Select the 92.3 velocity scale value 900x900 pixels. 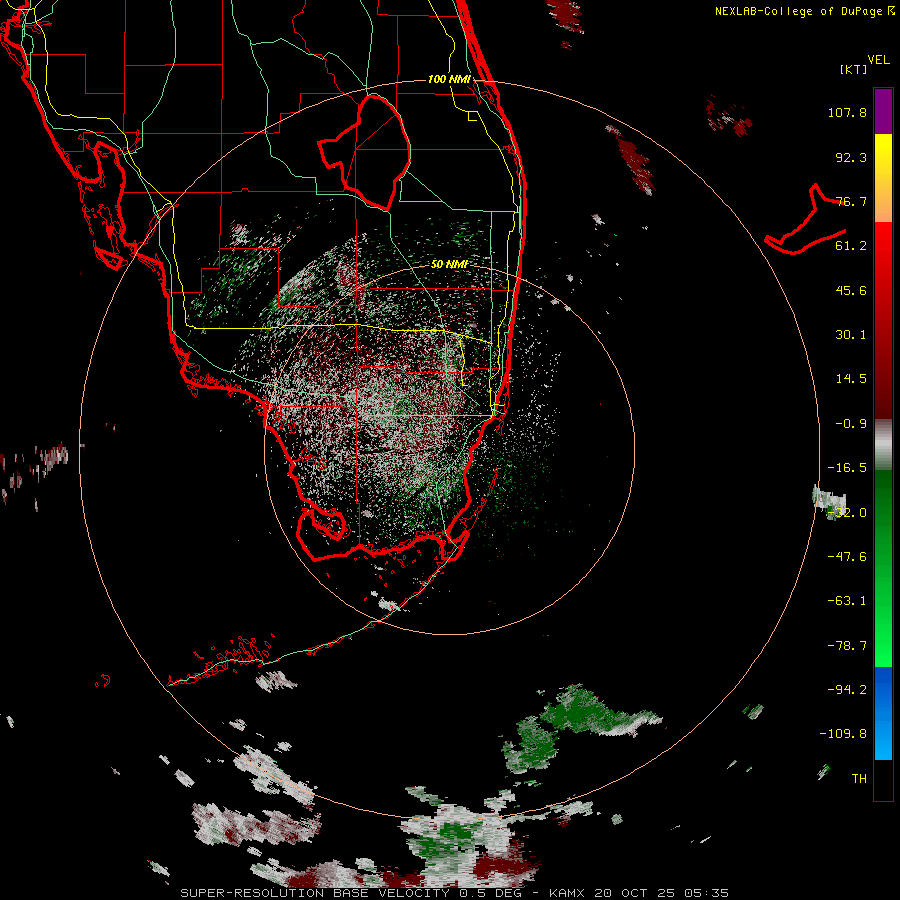coord(851,157)
